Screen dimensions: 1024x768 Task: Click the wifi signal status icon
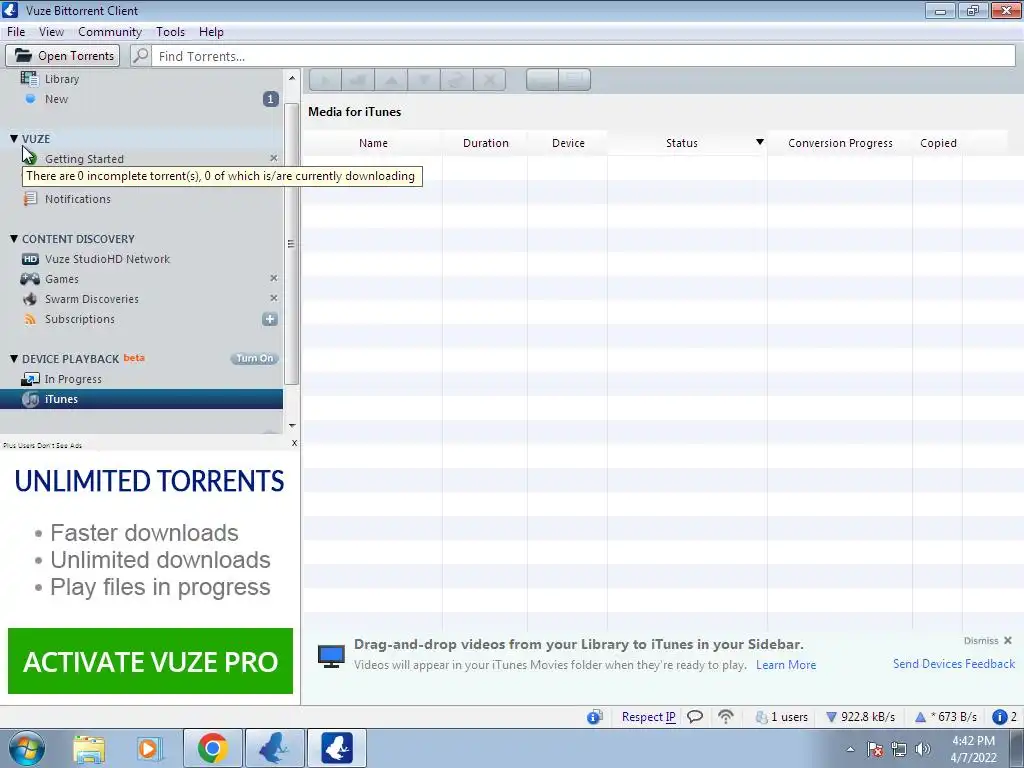point(726,717)
